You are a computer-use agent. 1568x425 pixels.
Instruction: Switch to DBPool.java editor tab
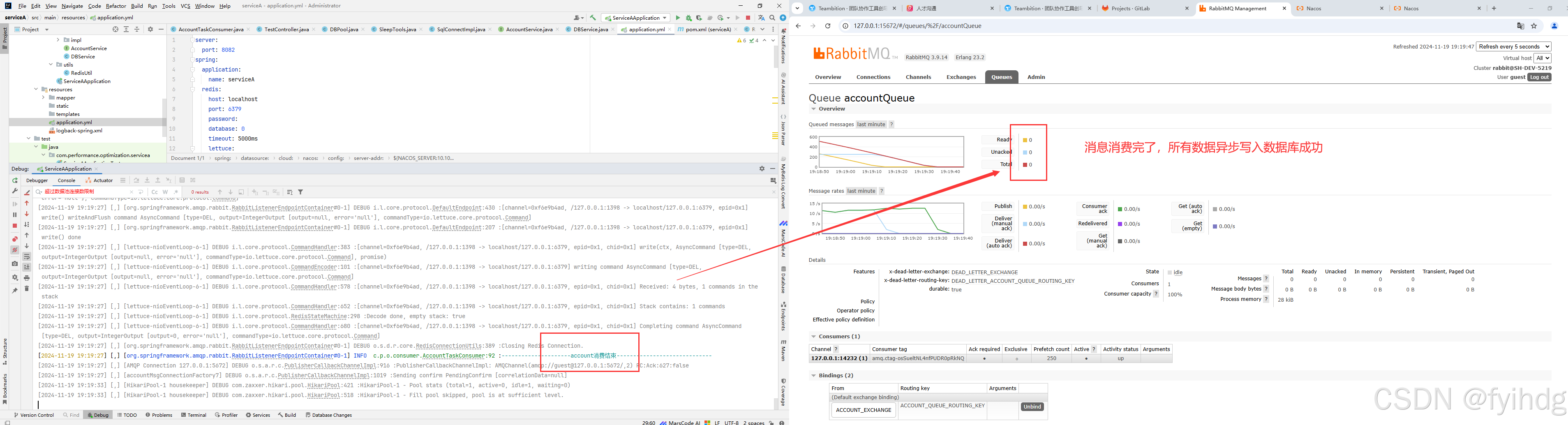[344, 29]
